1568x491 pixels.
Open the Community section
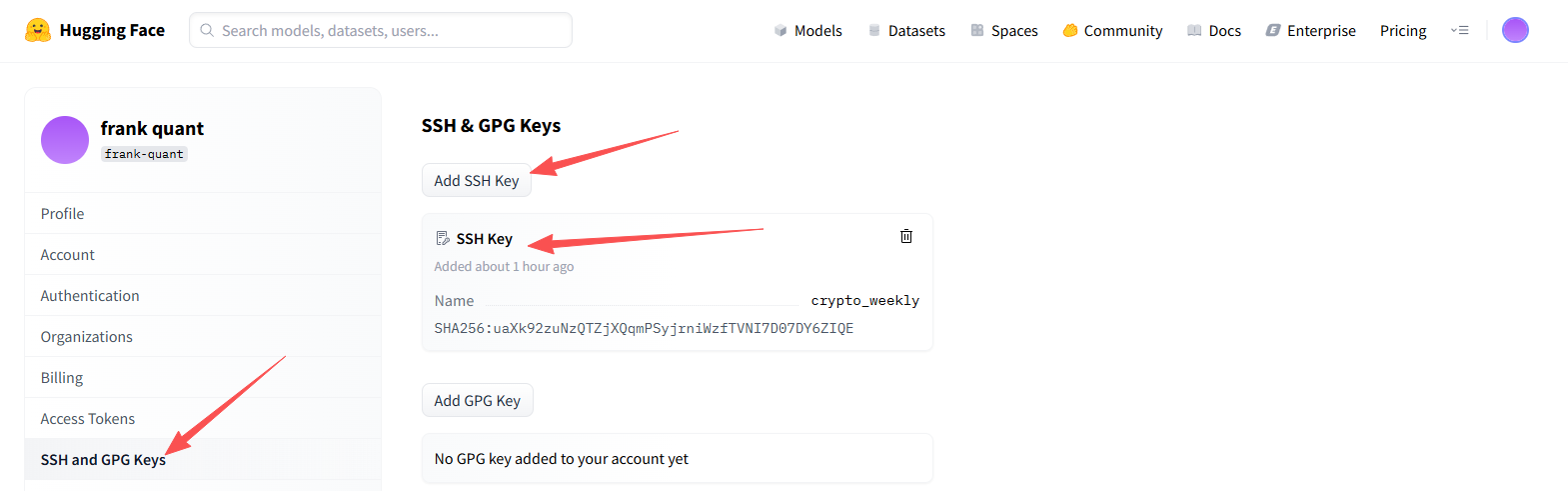click(x=1112, y=31)
